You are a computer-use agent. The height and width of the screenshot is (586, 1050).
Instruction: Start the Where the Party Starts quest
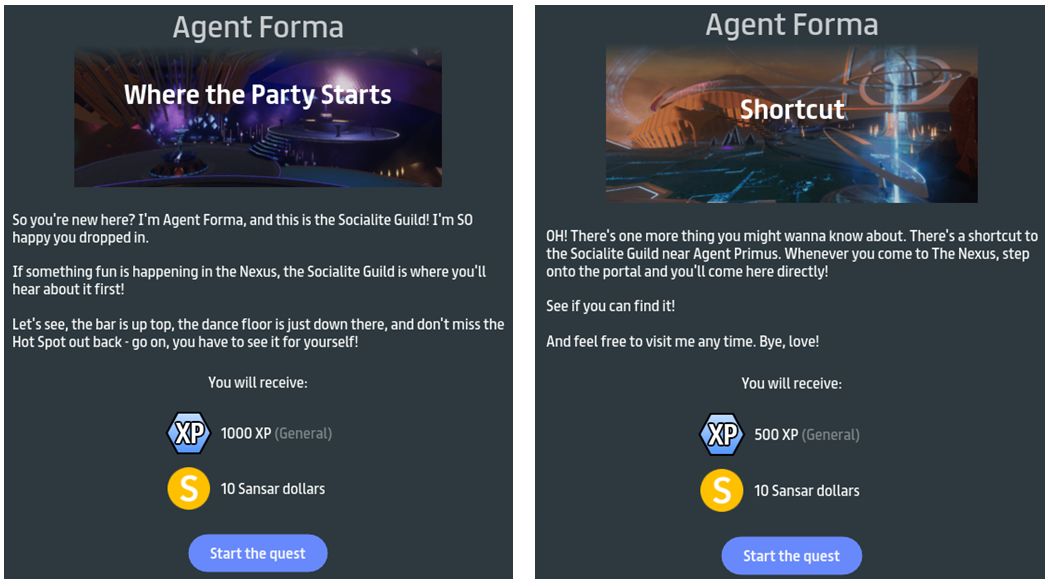click(x=258, y=554)
